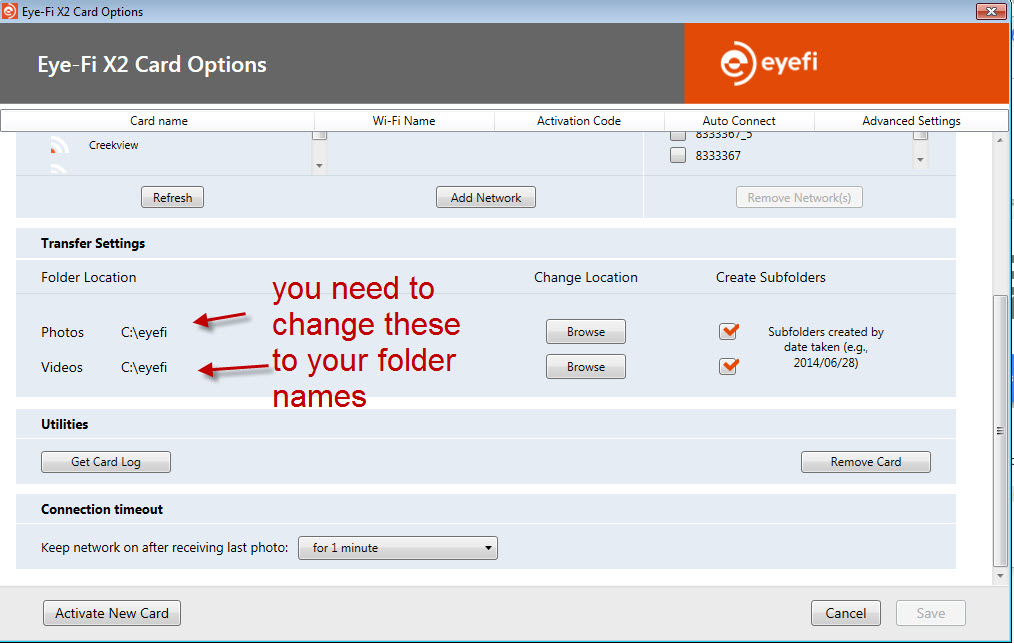1014x643 pixels.
Task: Select the Wi-Fi Name column header
Action: [404, 121]
